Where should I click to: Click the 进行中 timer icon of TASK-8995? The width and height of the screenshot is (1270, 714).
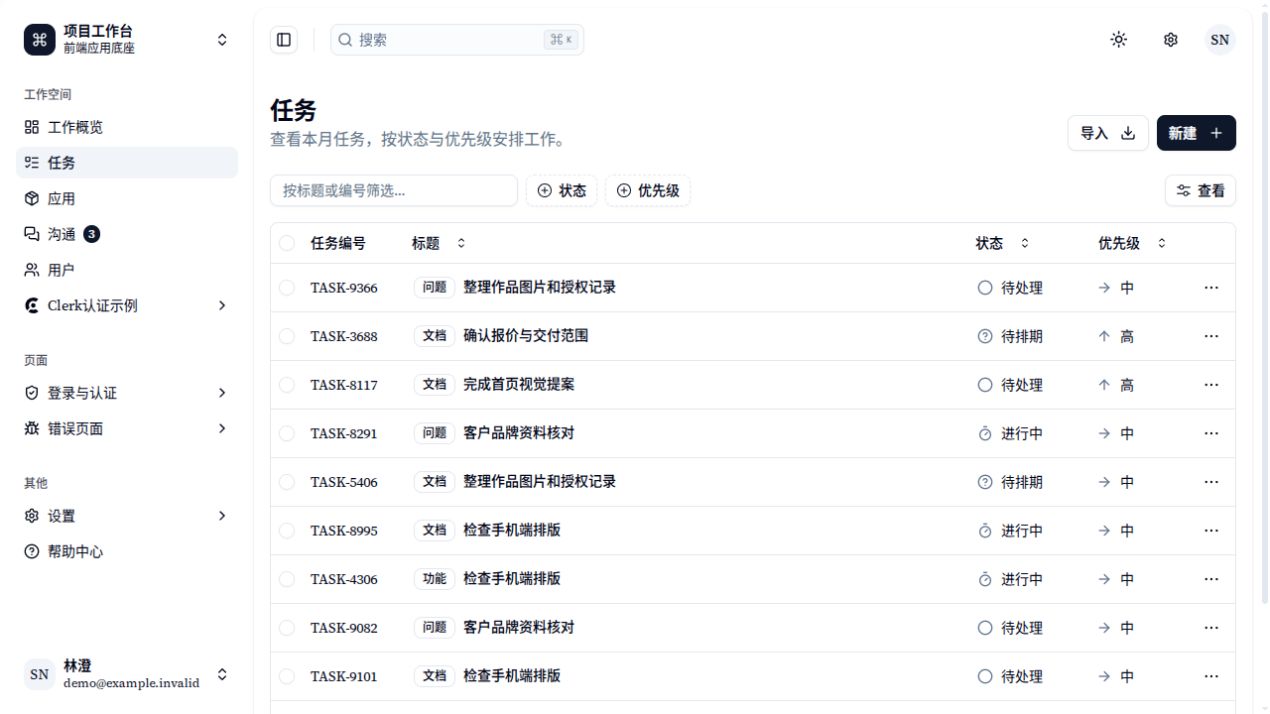985,530
